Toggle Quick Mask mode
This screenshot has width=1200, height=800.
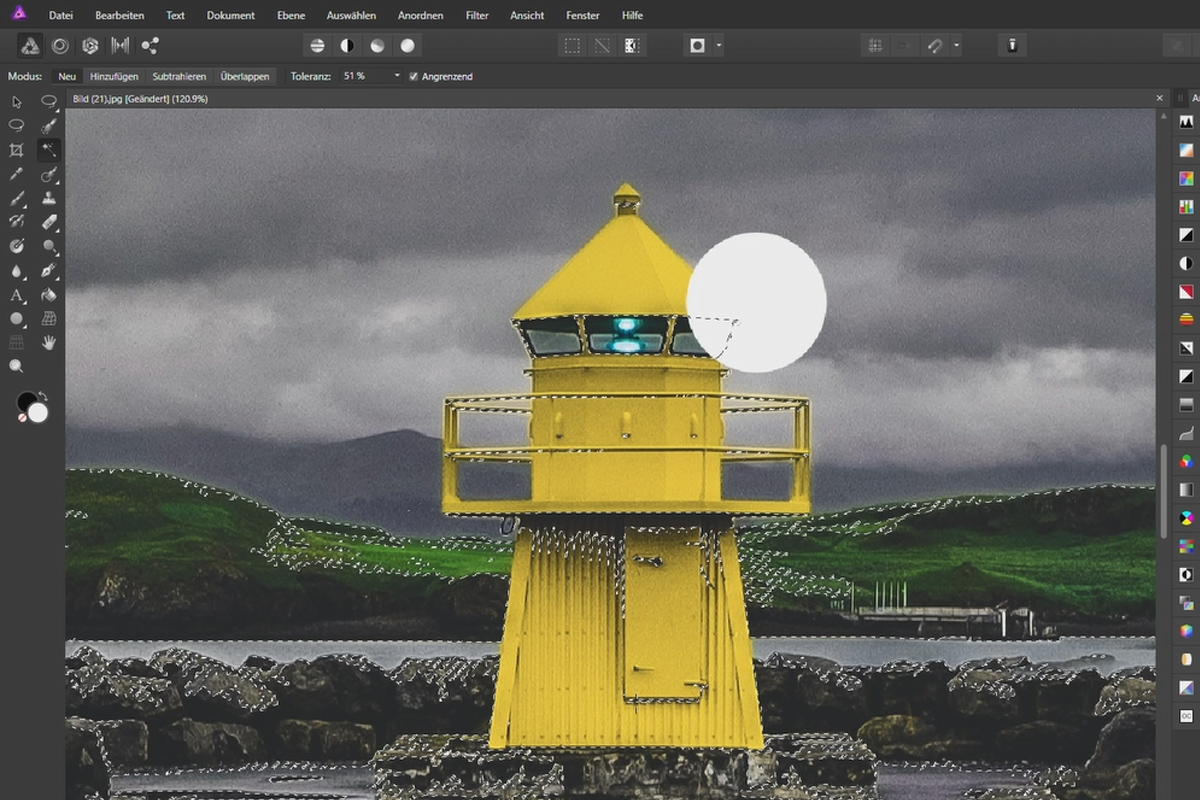[x=698, y=46]
